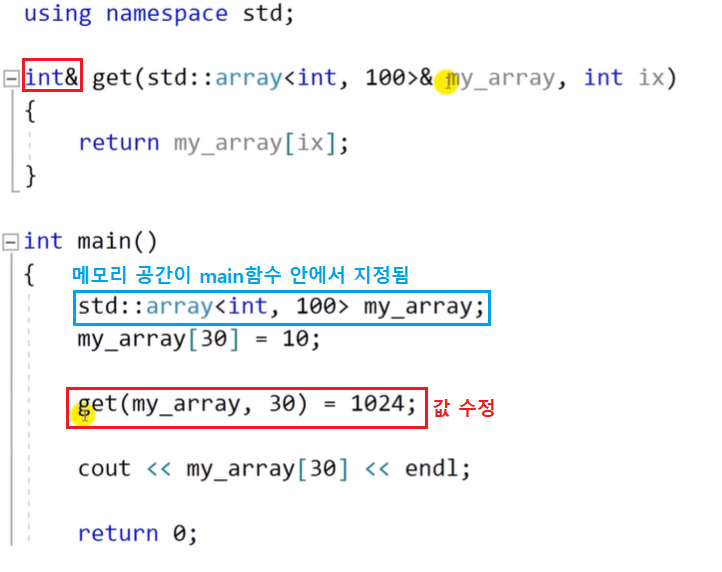Viewport: 722px width, 572px height.
Task: Collapse the get function code block
Action: click(11, 79)
